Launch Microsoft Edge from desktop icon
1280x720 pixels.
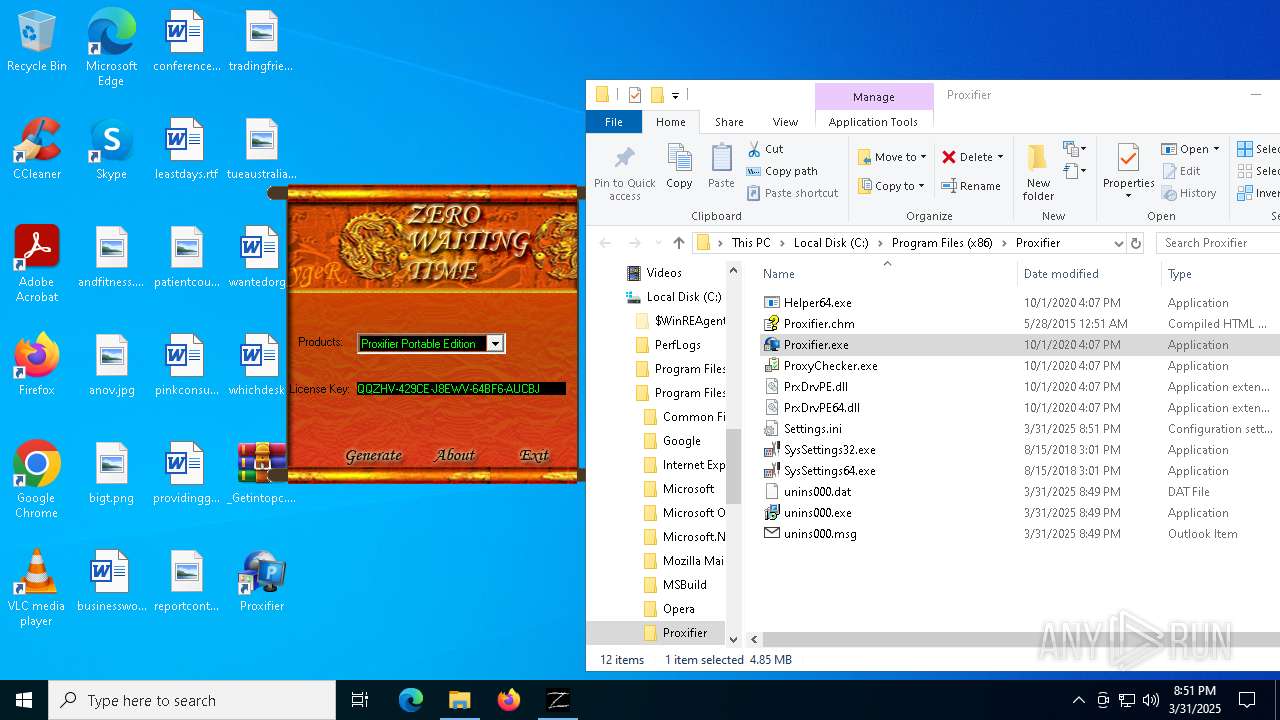coord(111,48)
